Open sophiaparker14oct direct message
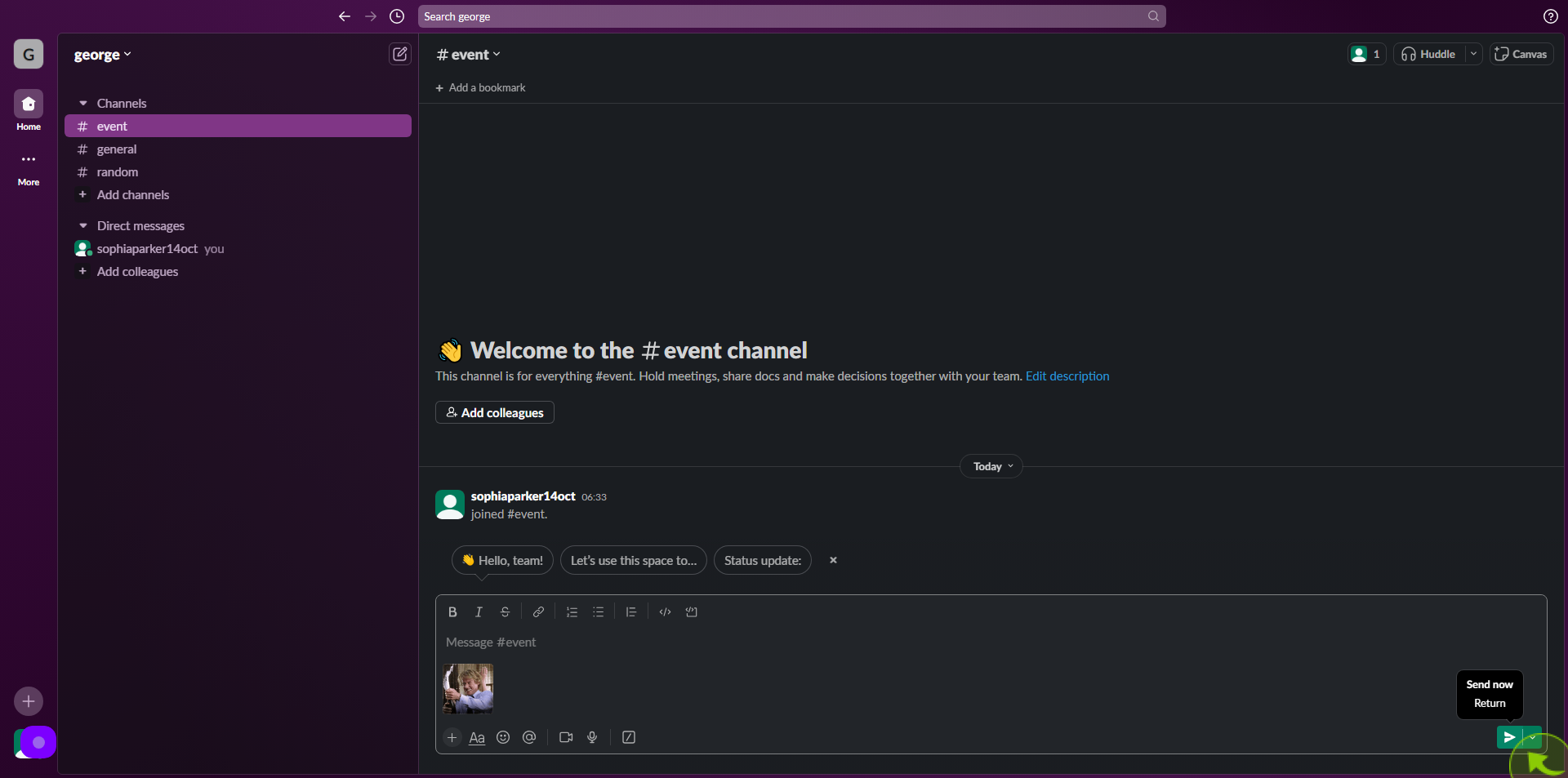Image resolution: width=1568 pixels, height=778 pixels. click(238, 248)
